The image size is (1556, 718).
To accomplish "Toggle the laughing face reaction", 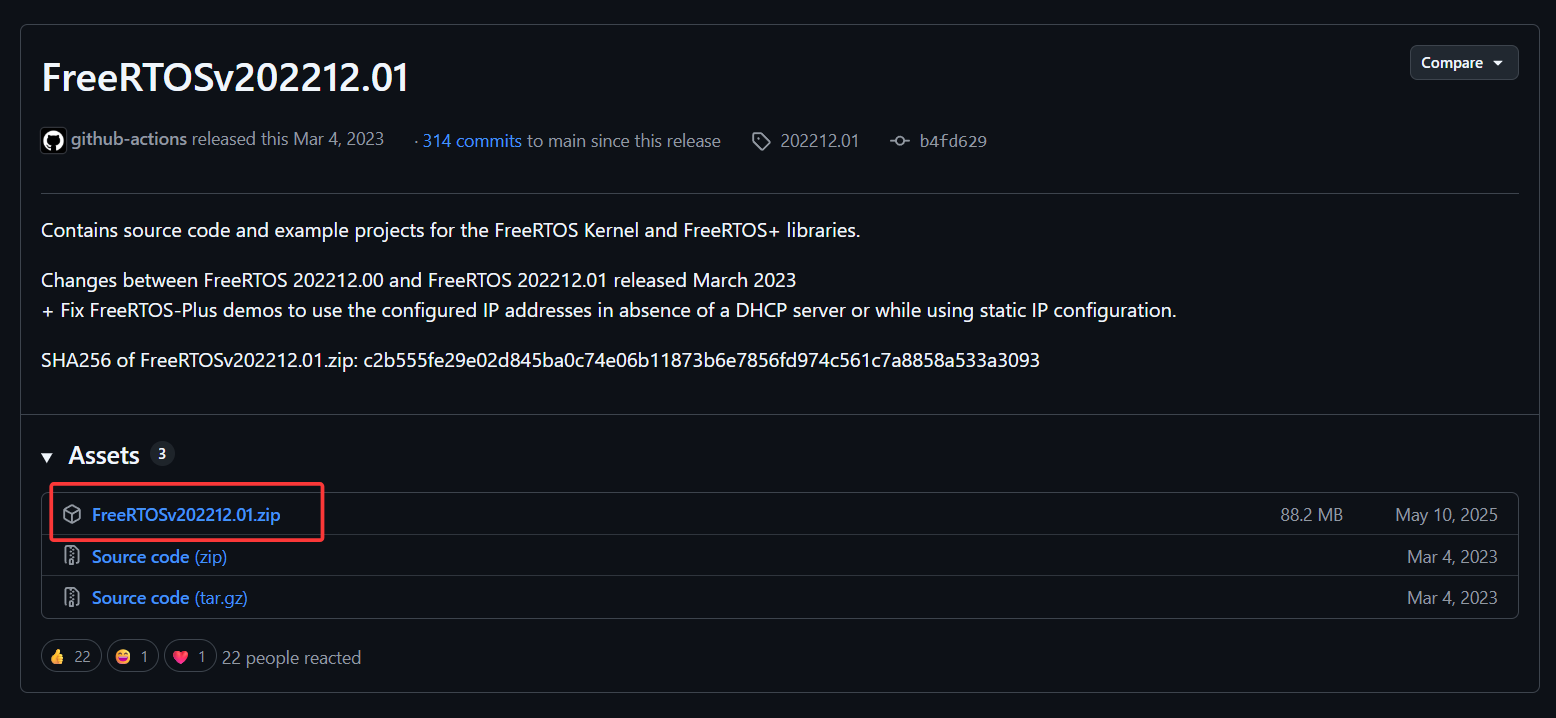I will pyautogui.click(x=133, y=656).
